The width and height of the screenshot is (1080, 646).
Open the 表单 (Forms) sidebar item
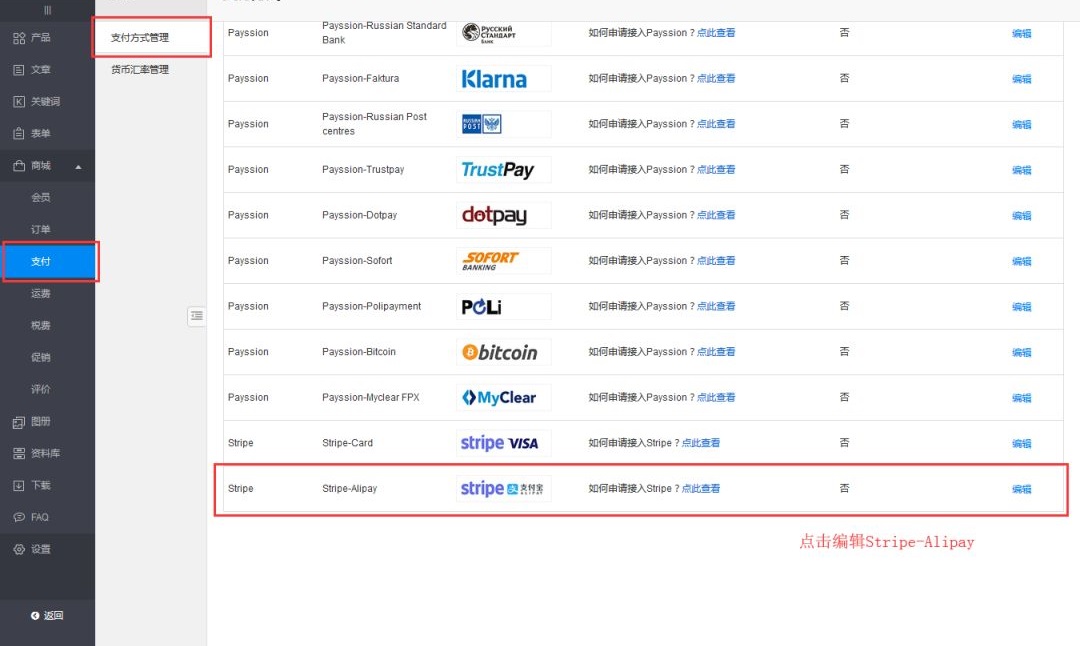click(x=19, y=134)
